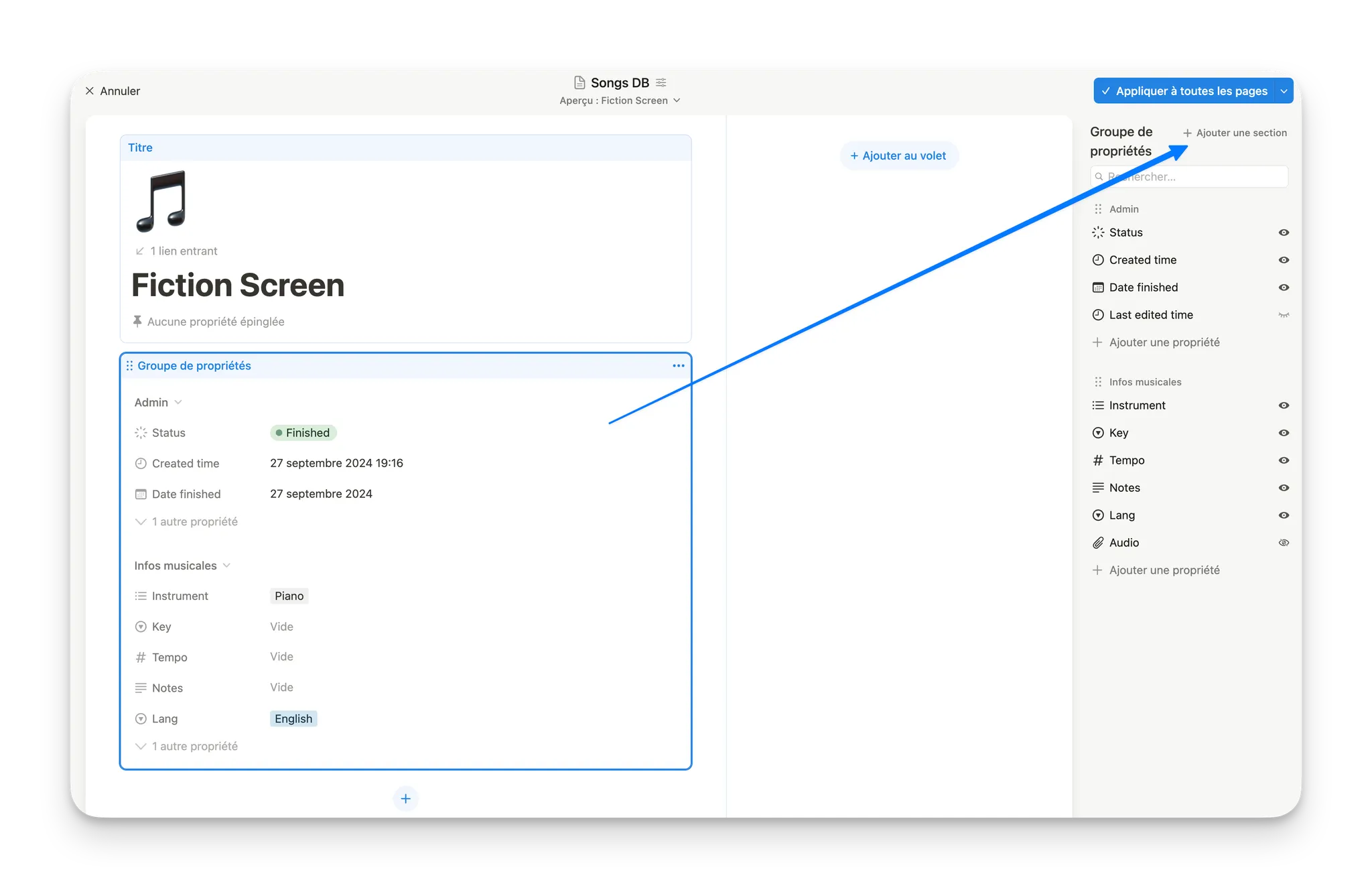Click the round plus button below property group
Image resolution: width=1372 pixels, height=888 pixels.
coord(405,798)
